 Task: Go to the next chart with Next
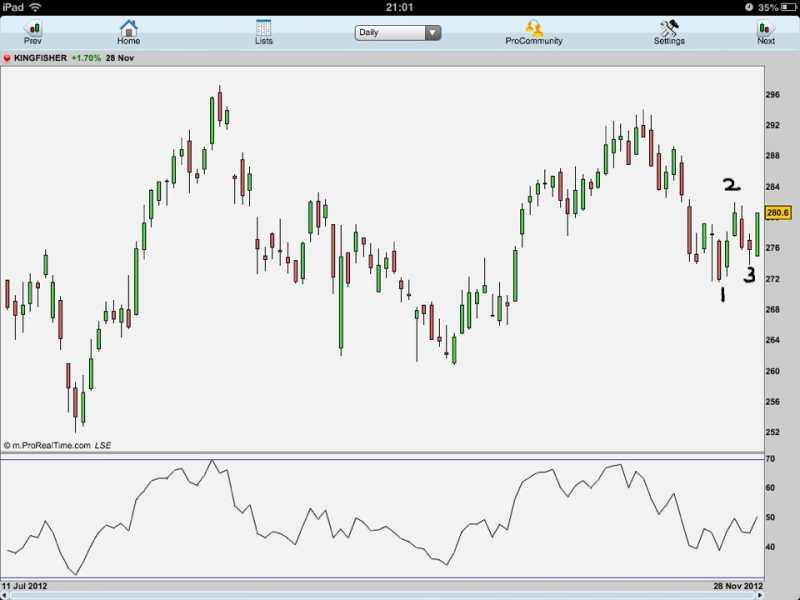[x=766, y=32]
